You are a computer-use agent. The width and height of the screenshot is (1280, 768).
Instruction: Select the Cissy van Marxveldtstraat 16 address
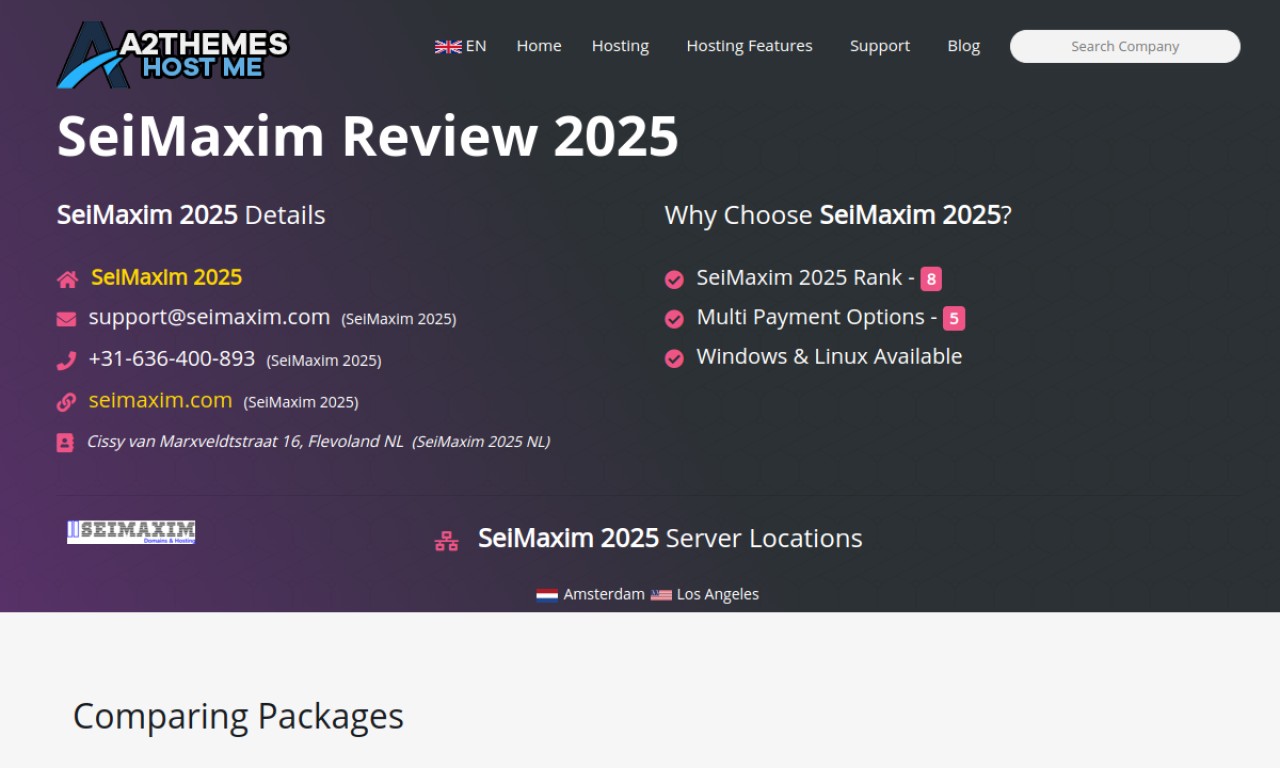[x=245, y=441]
